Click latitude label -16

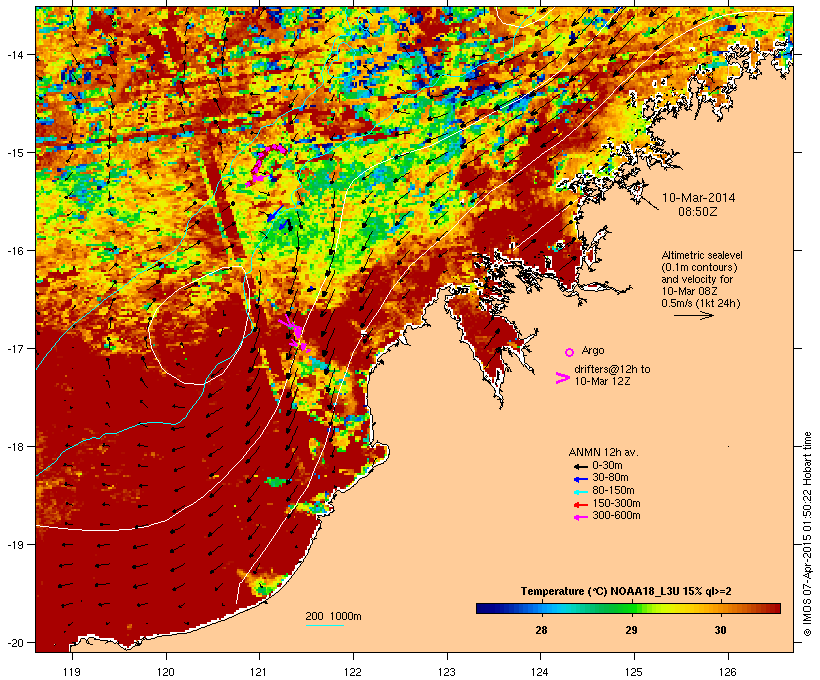tap(14, 251)
